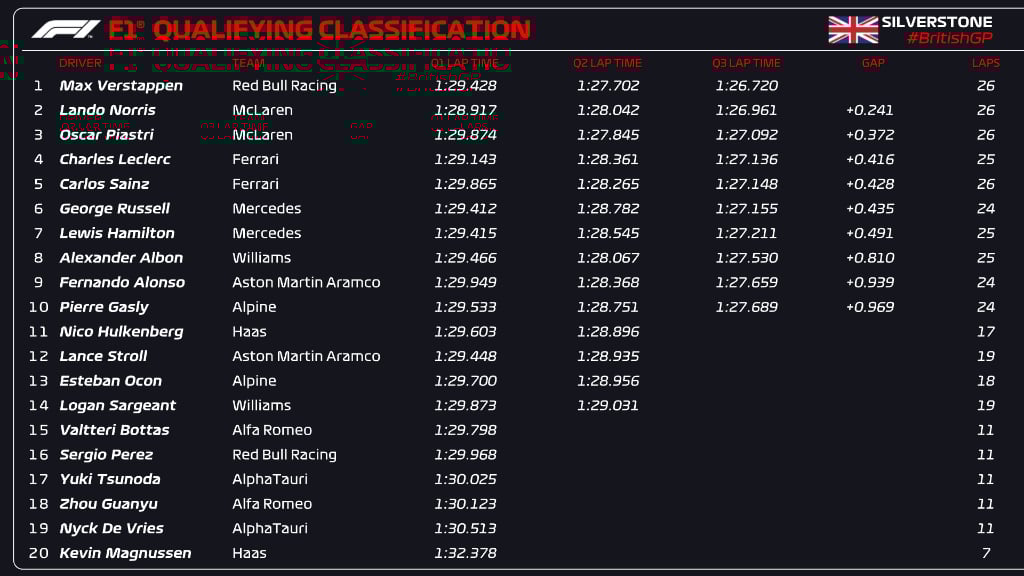Select the Q2 LAP TIME column header
1024x576 pixels.
click(x=607, y=63)
